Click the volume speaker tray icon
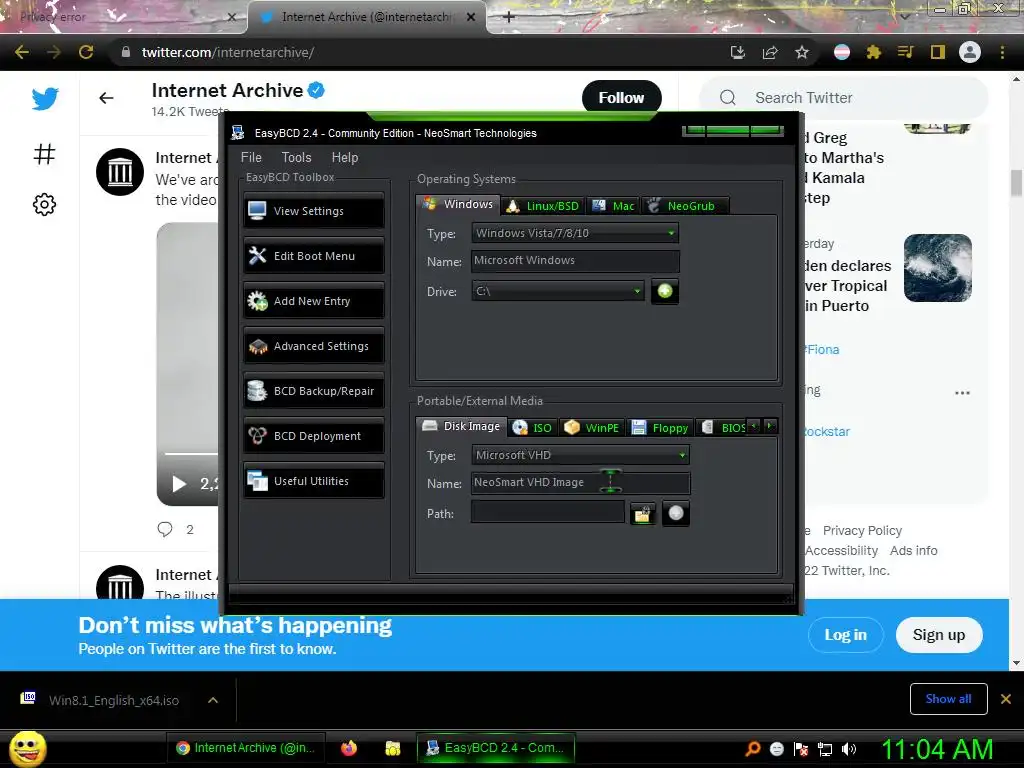1024x768 pixels. click(849, 749)
